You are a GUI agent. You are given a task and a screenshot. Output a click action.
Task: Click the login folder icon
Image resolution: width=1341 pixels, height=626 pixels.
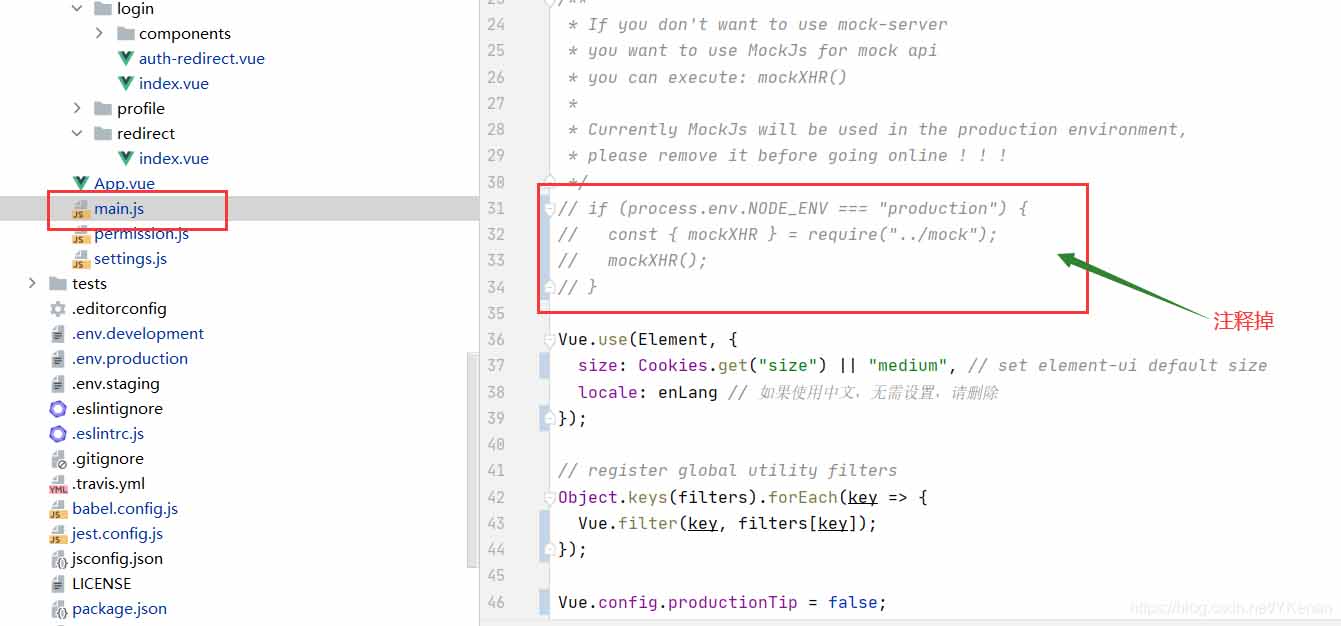[103, 9]
